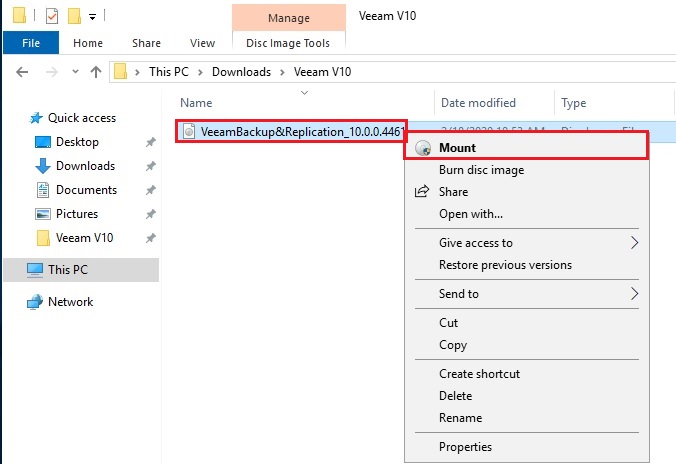Viewport: 676px width, 464px height.
Task: Expand the Give access to submenu
Action: point(527,243)
